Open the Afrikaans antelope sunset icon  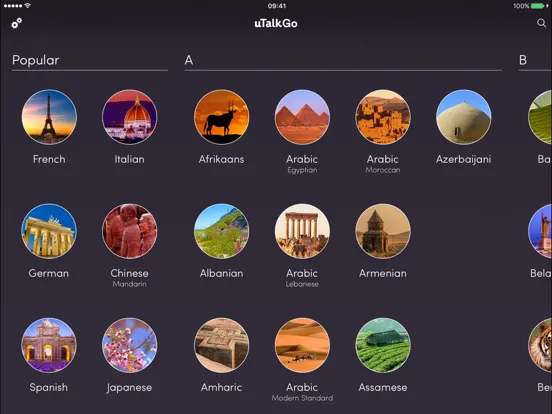click(x=221, y=117)
